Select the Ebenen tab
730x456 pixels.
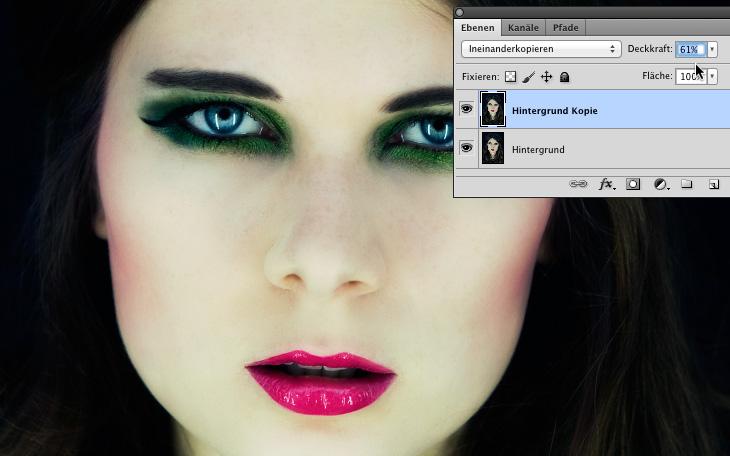pyautogui.click(x=478, y=28)
